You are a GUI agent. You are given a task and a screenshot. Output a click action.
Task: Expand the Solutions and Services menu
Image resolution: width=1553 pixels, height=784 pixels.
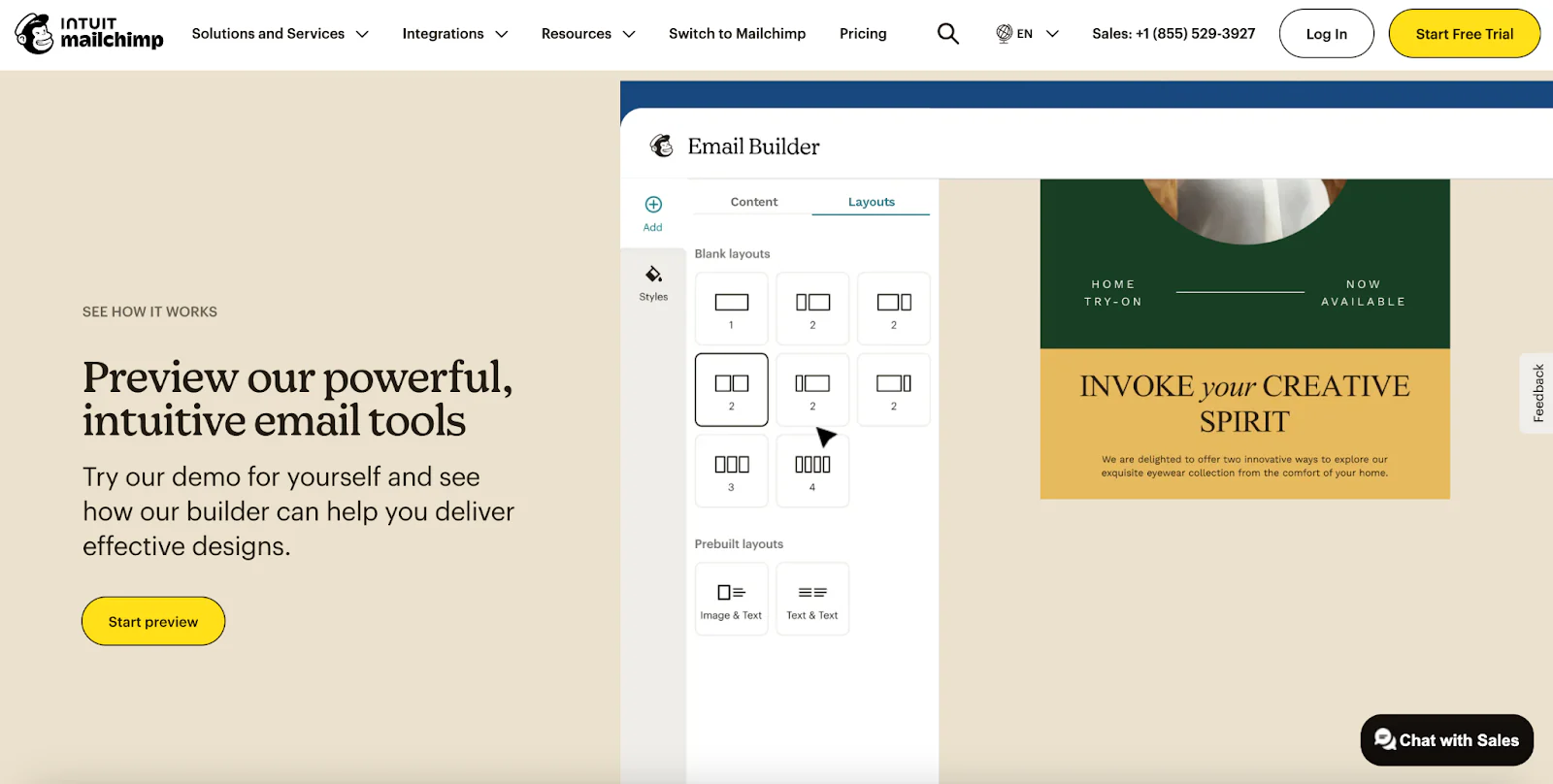coord(281,34)
